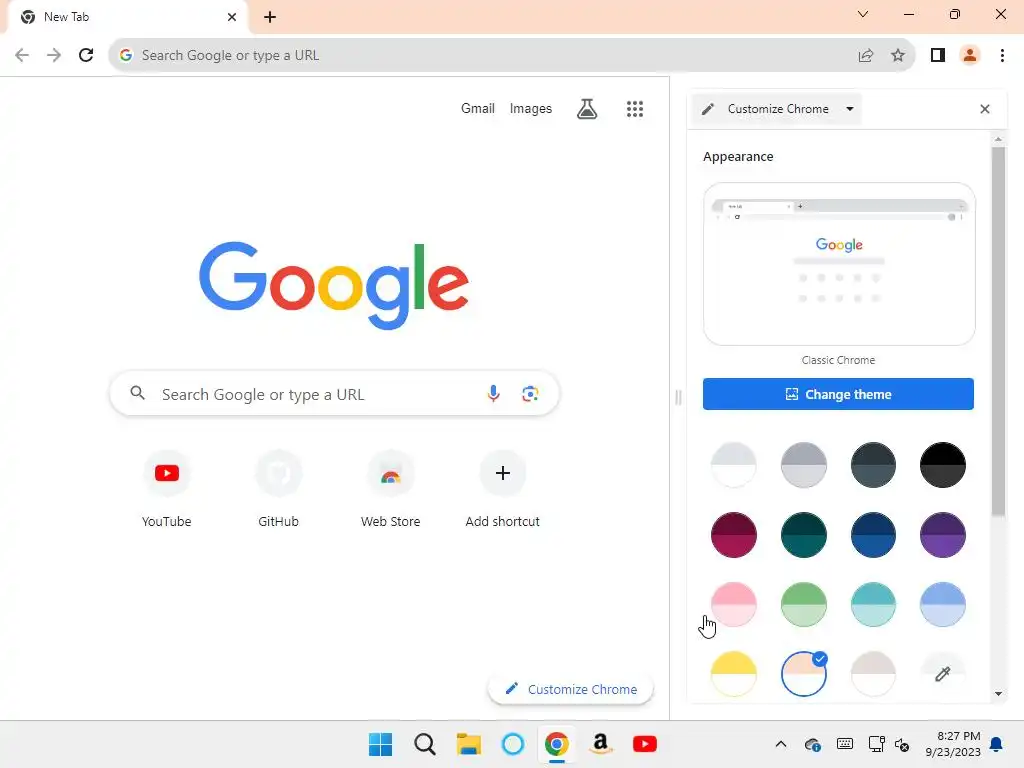Screen dimensions: 1024x768
Task: Launch File Explorer from the taskbar
Action: [468, 744]
